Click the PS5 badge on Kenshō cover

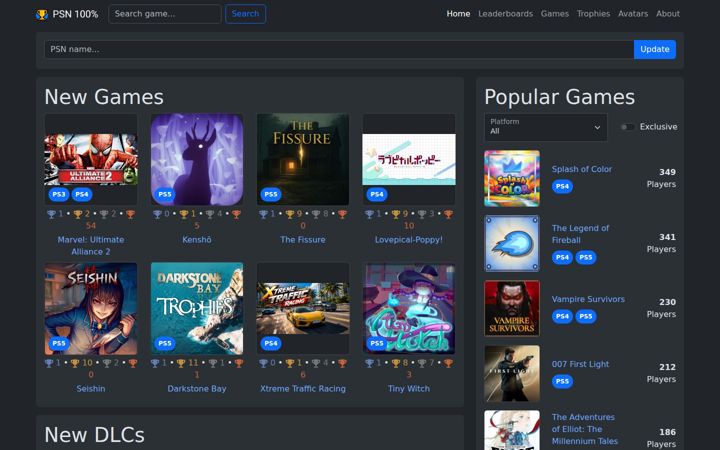coord(165,194)
